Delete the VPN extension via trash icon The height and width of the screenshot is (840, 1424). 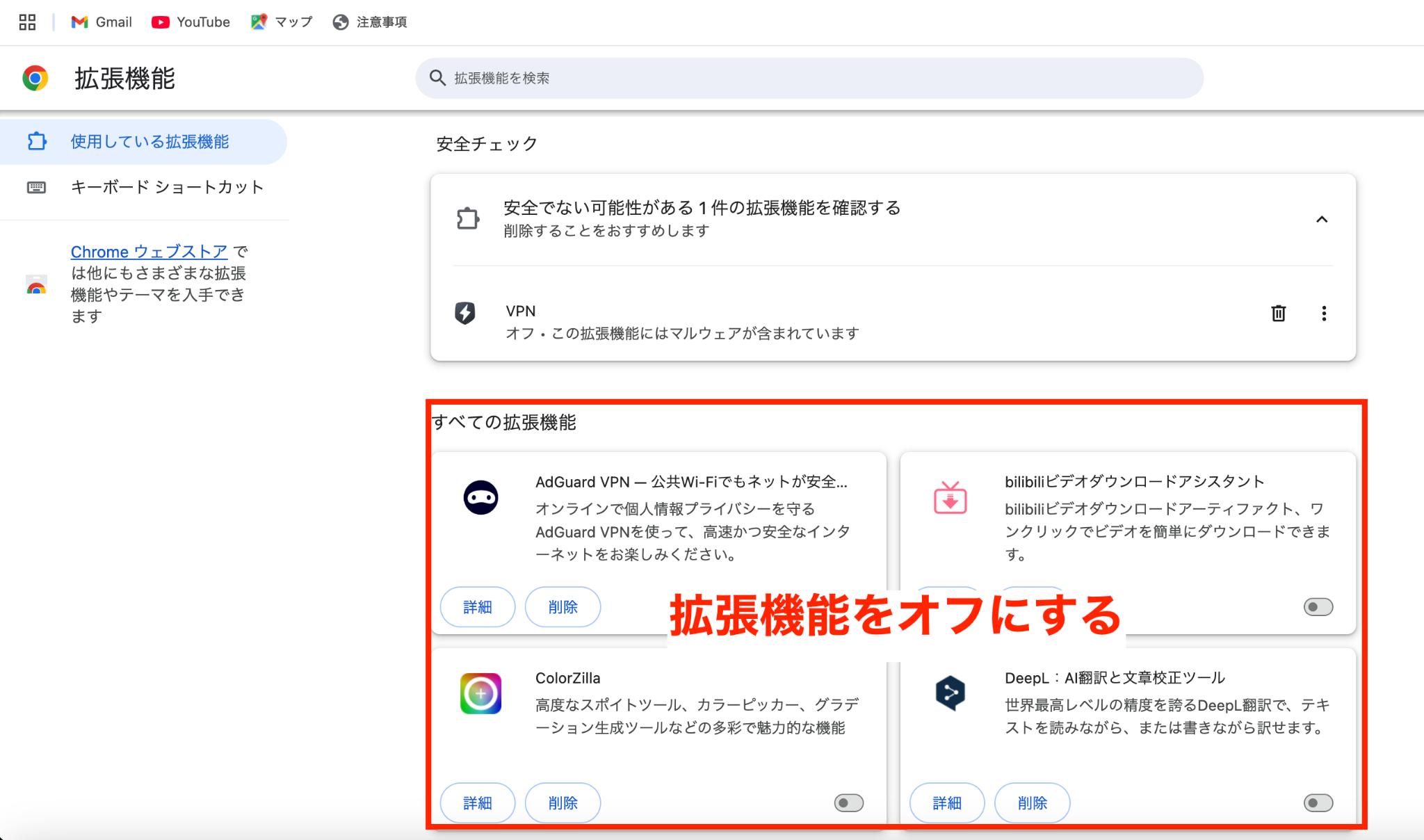tap(1278, 314)
